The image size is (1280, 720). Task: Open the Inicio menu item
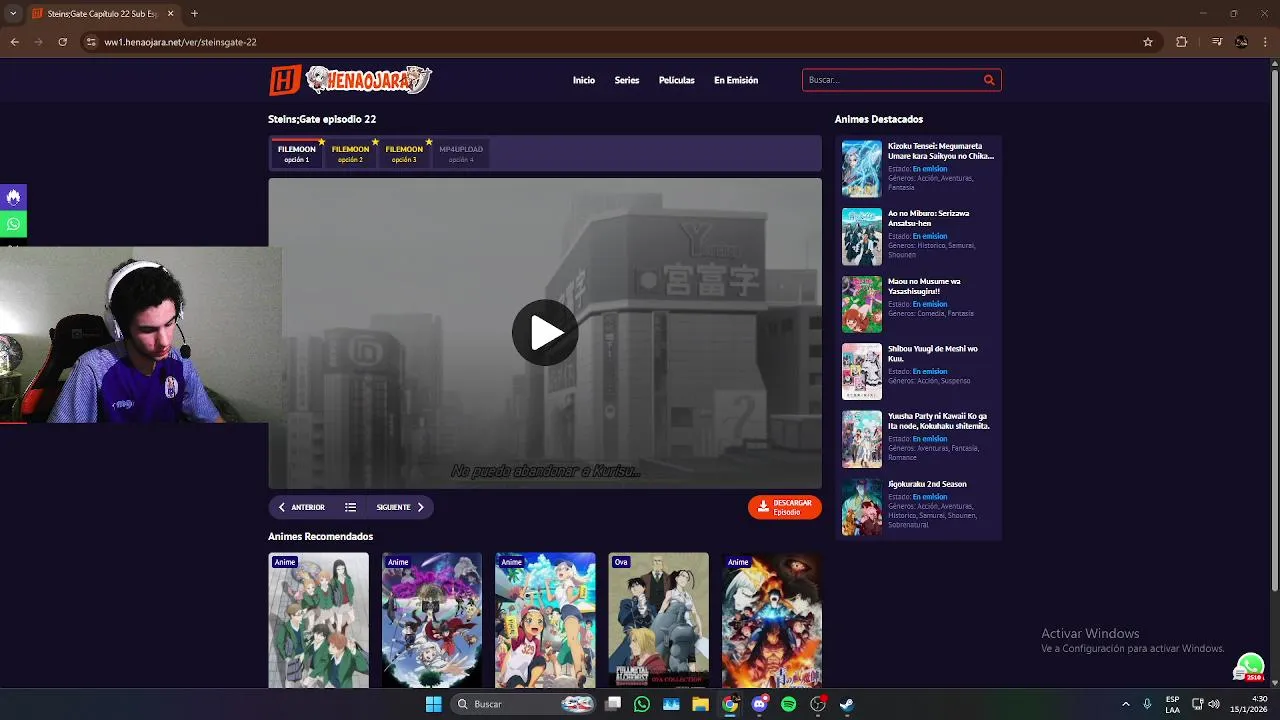[x=584, y=80]
